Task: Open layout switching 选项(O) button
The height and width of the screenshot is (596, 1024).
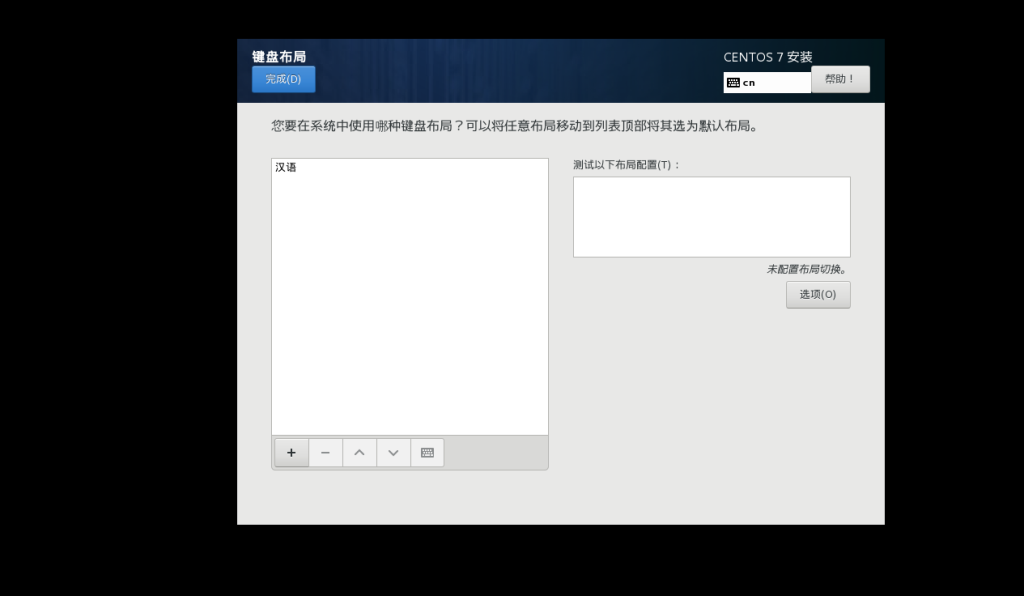Action: coord(817,294)
